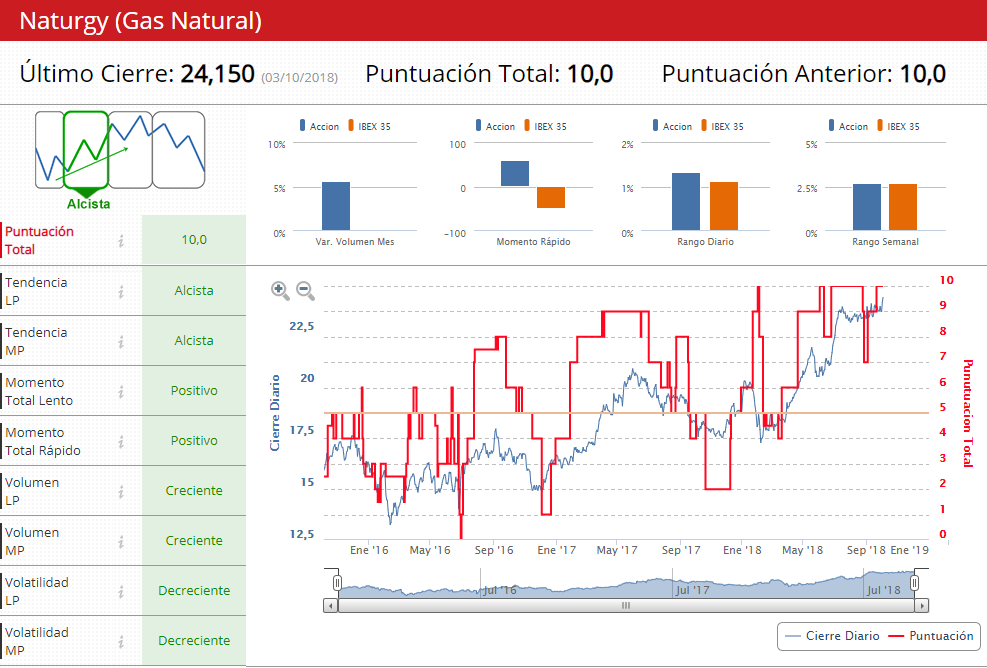
Task: Click the left scroll arrow of chart navigator
Action: 330,606
